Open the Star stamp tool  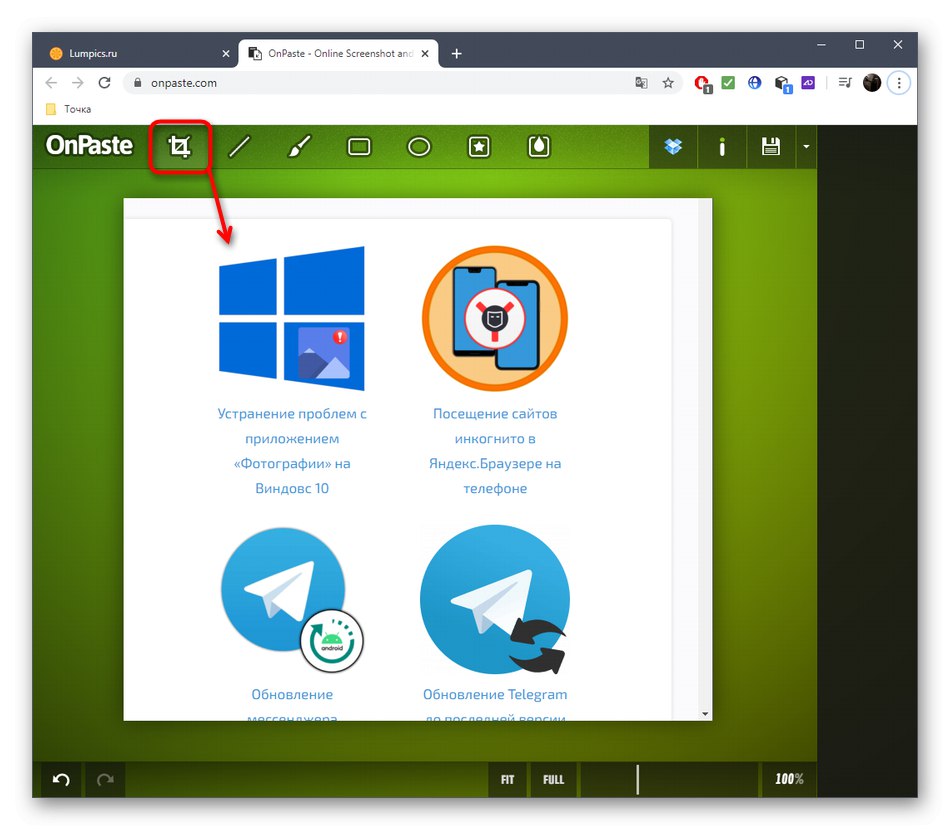coord(478,146)
